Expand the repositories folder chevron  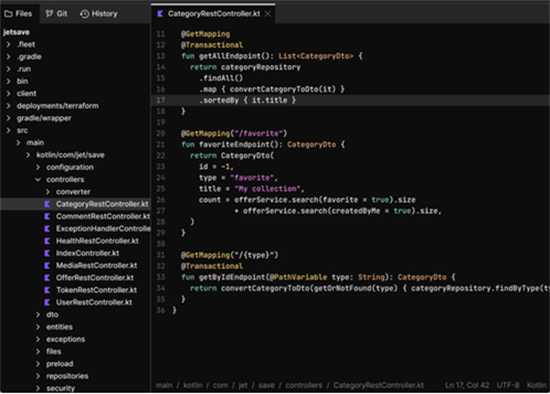point(38,376)
